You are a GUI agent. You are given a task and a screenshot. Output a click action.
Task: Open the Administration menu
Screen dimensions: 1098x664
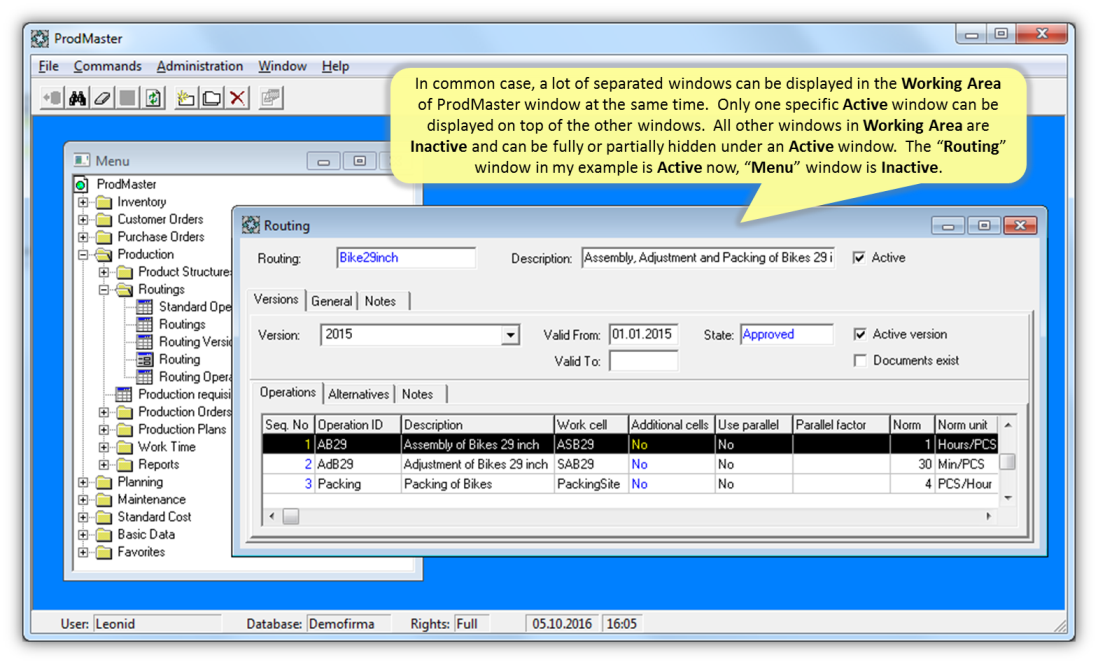click(200, 66)
